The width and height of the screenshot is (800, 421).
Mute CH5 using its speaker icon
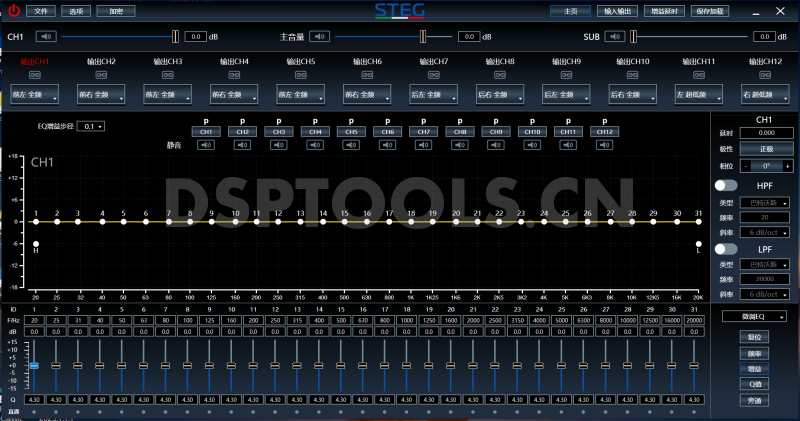[350, 145]
